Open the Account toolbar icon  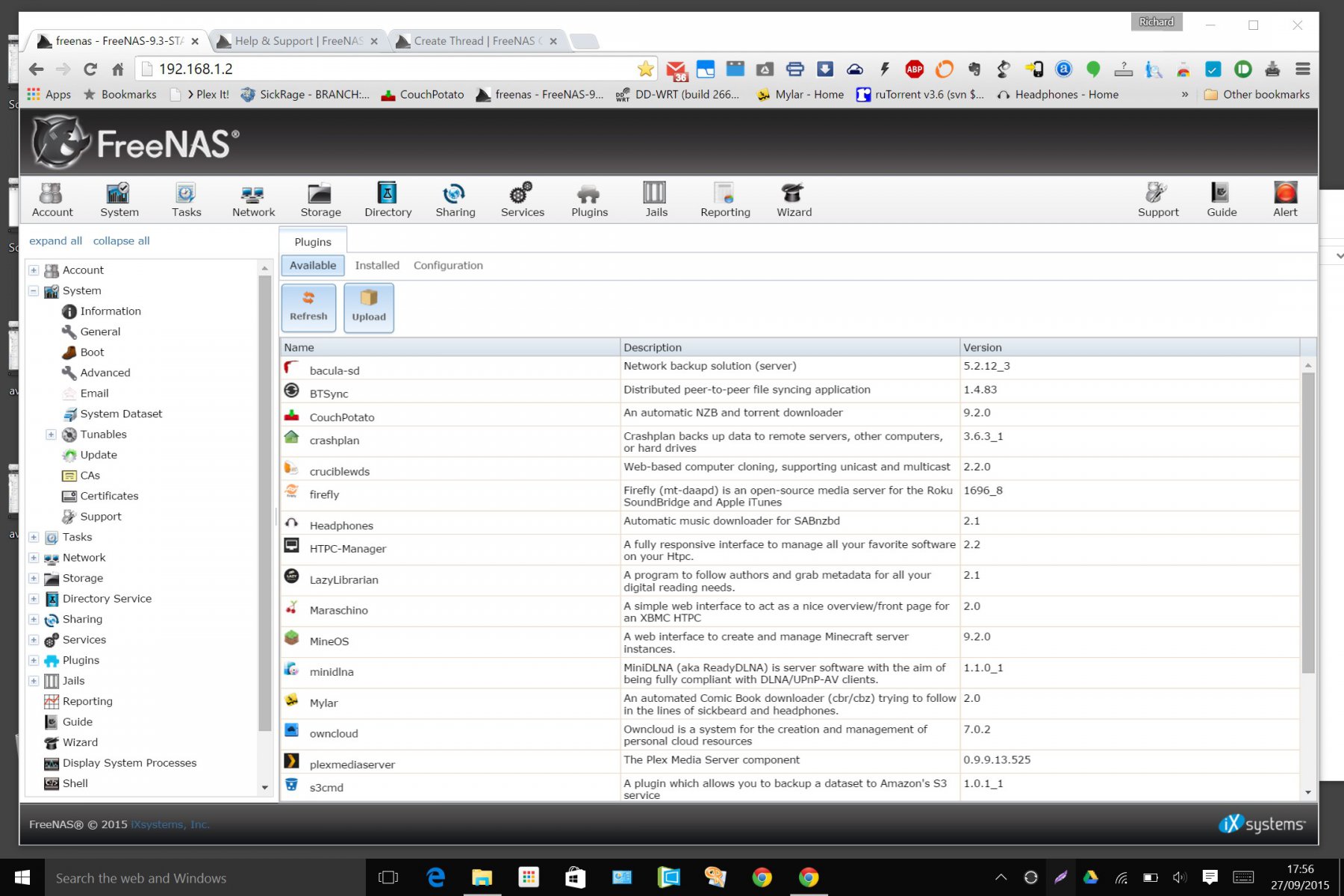(x=52, y=199)
